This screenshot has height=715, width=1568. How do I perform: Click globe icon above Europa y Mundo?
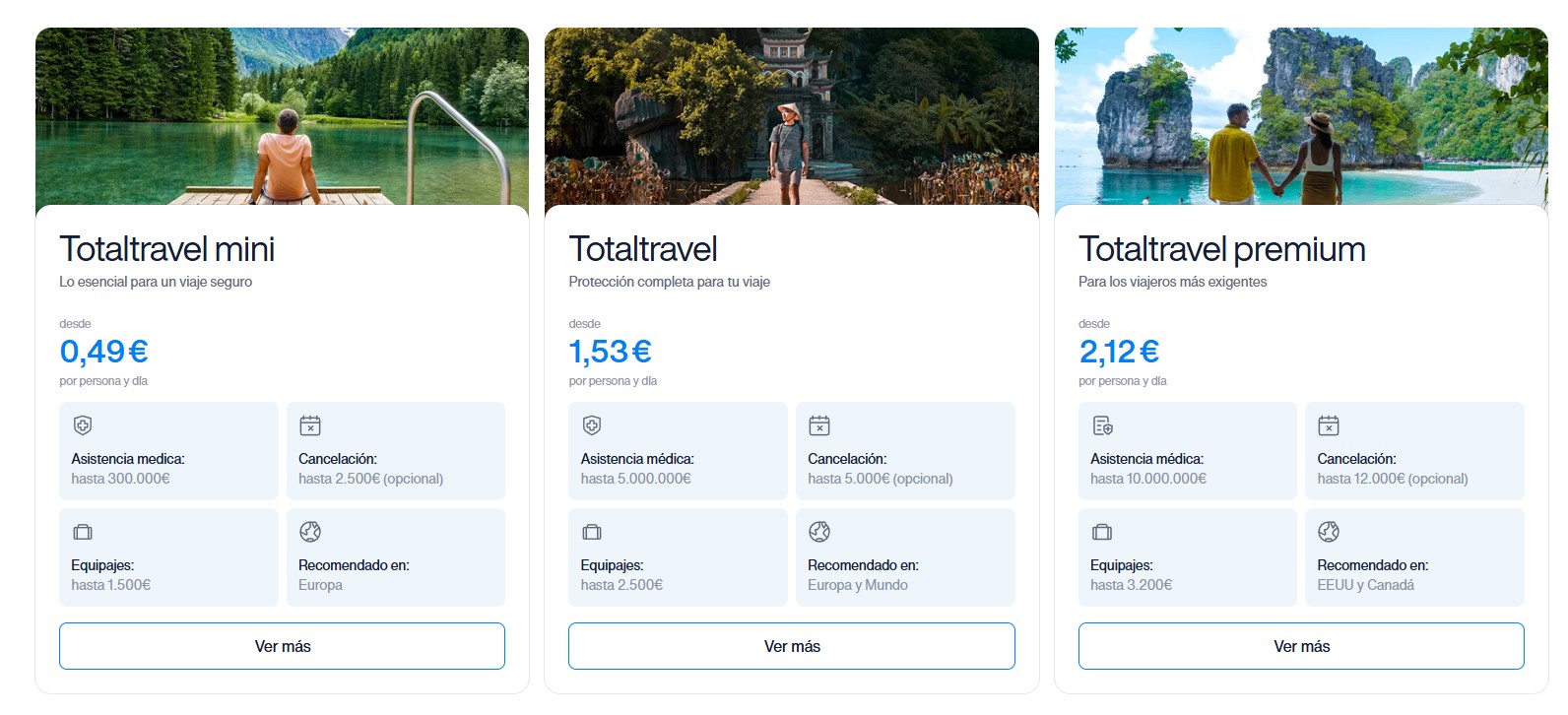(819, 532)
